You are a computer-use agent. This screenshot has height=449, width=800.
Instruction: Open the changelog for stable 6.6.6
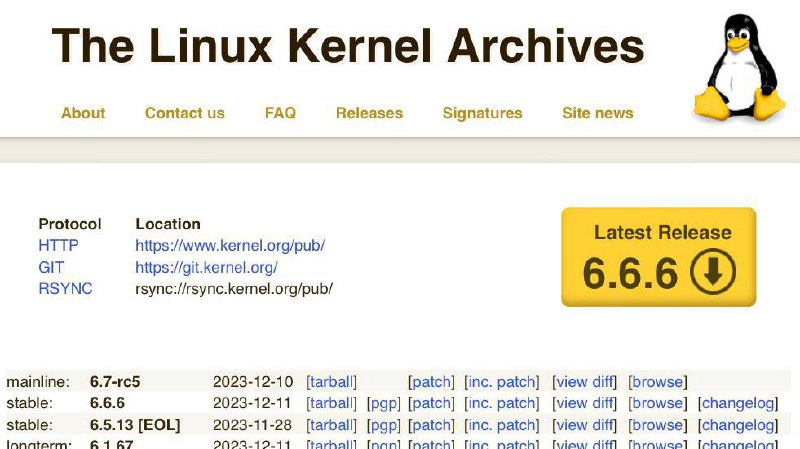tap(737, 403)
